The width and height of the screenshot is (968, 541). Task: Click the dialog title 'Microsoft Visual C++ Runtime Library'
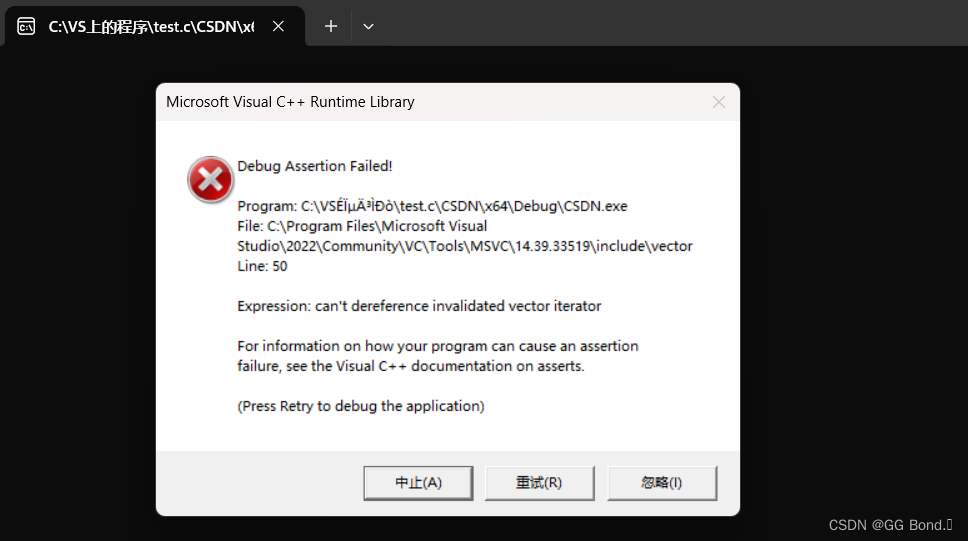290,102
